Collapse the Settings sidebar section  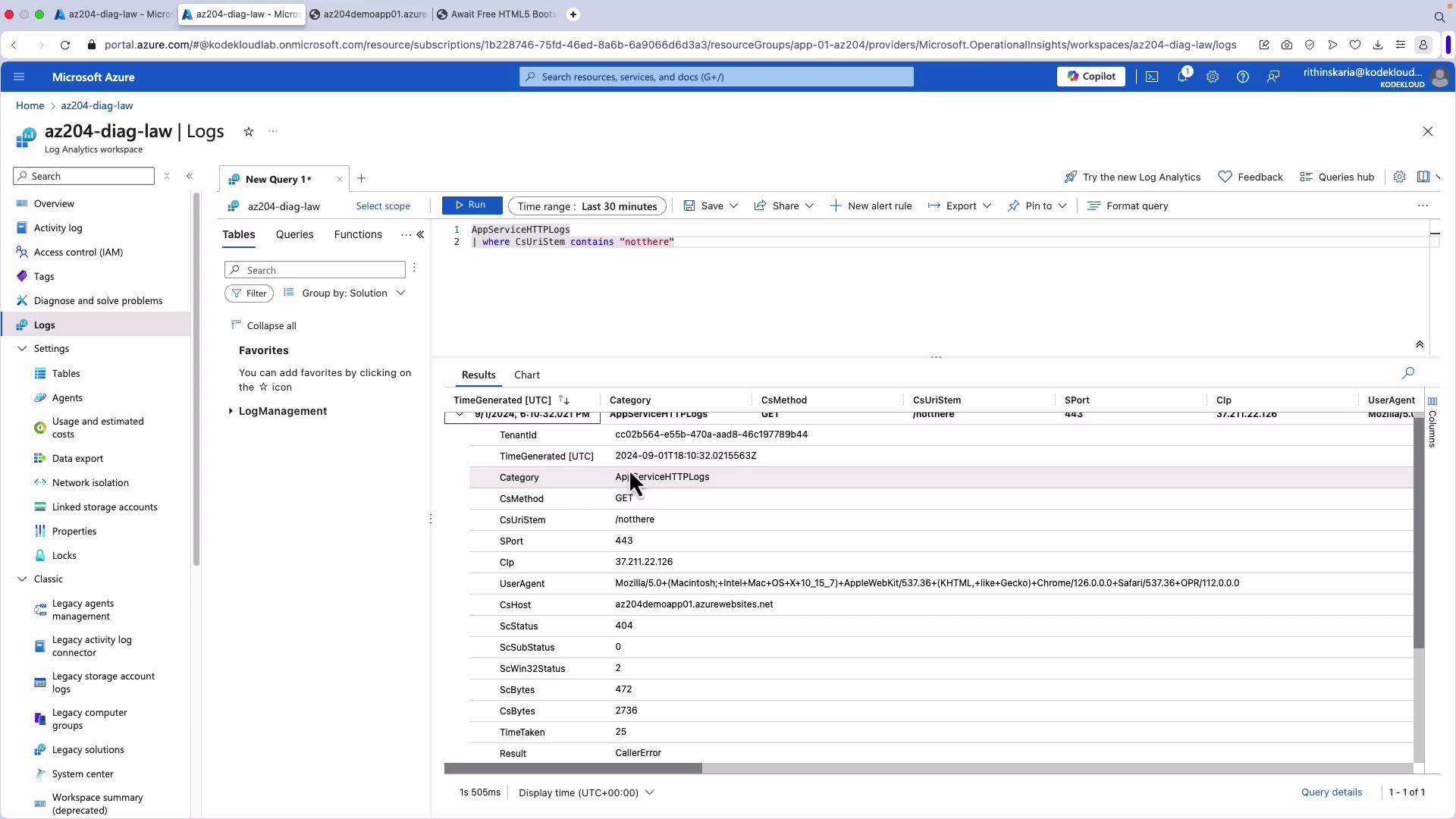(22, 349)
